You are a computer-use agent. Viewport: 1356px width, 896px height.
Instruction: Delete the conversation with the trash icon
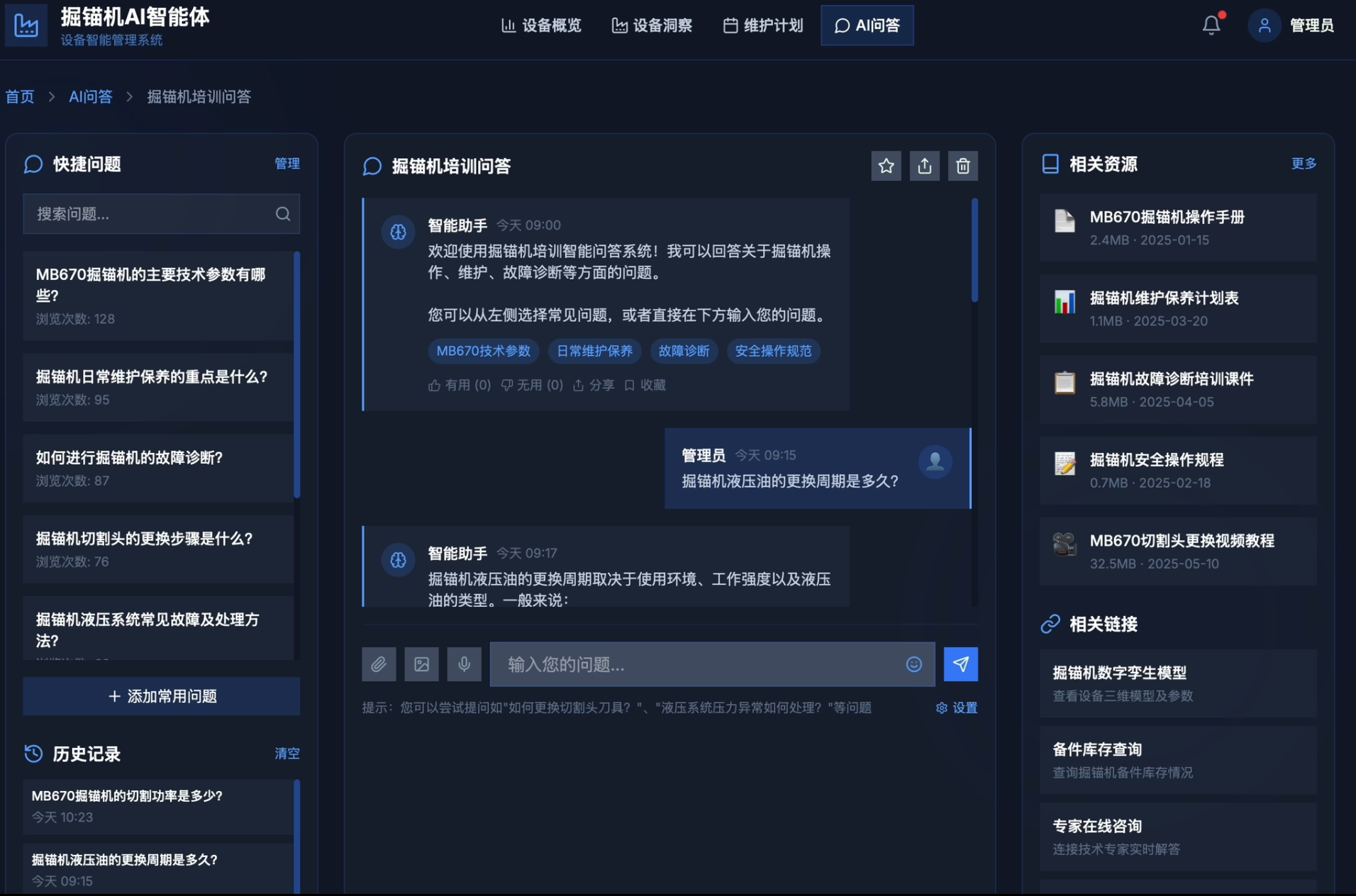[x=962, y=166]
